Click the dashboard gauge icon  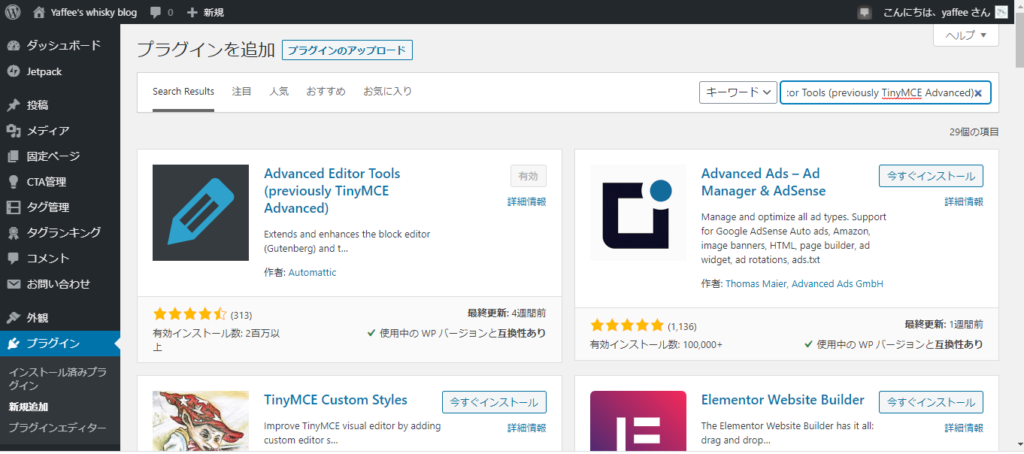click(x=13, y=46)
